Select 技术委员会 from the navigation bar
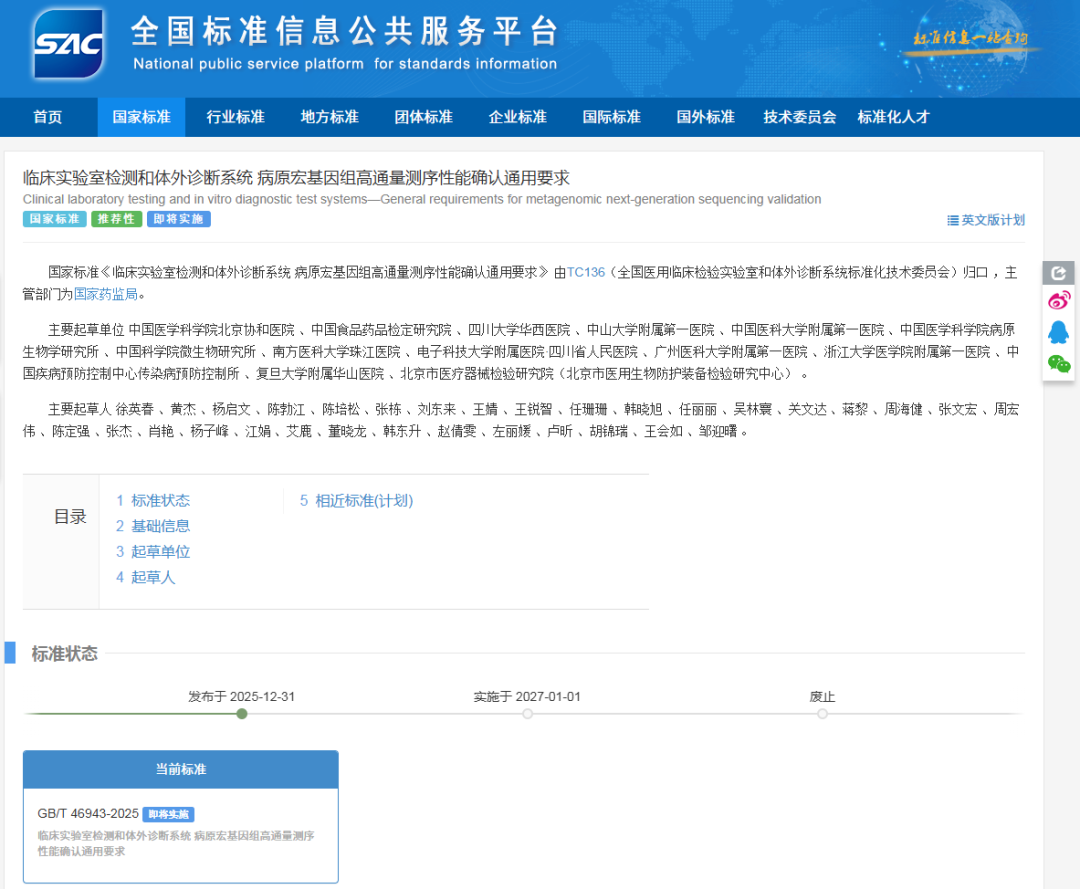The image size is (1080, 889). pos(799,117)
